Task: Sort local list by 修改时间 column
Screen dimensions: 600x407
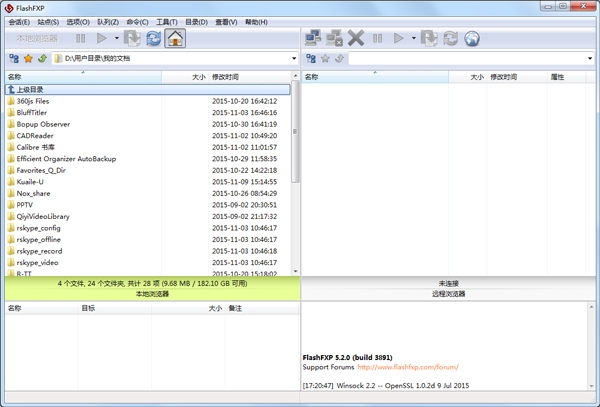Action: coord(250,77)
